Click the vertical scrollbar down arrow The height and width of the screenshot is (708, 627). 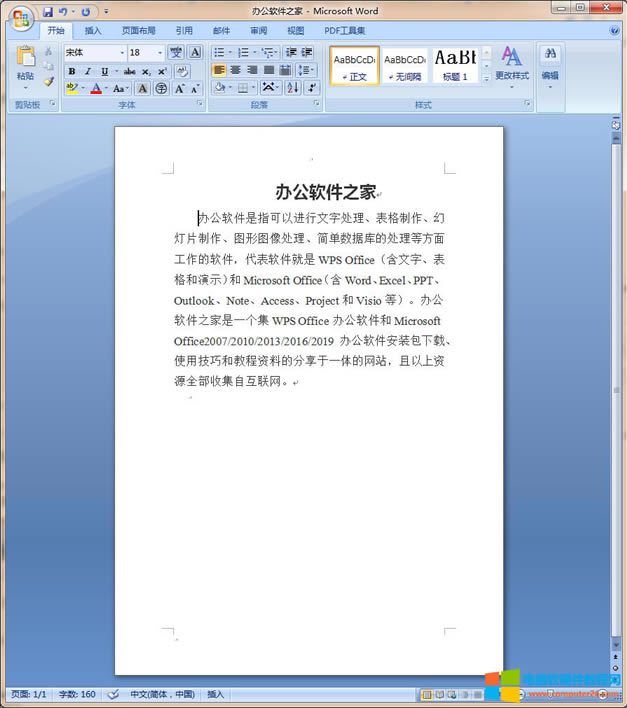[x=616, y=644]
